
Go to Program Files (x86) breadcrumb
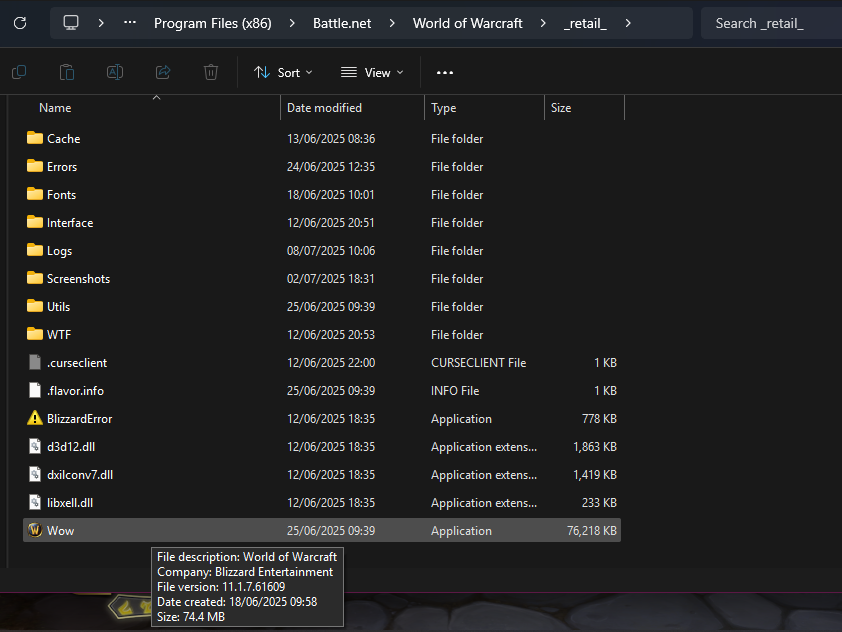[x=213, y=23]
